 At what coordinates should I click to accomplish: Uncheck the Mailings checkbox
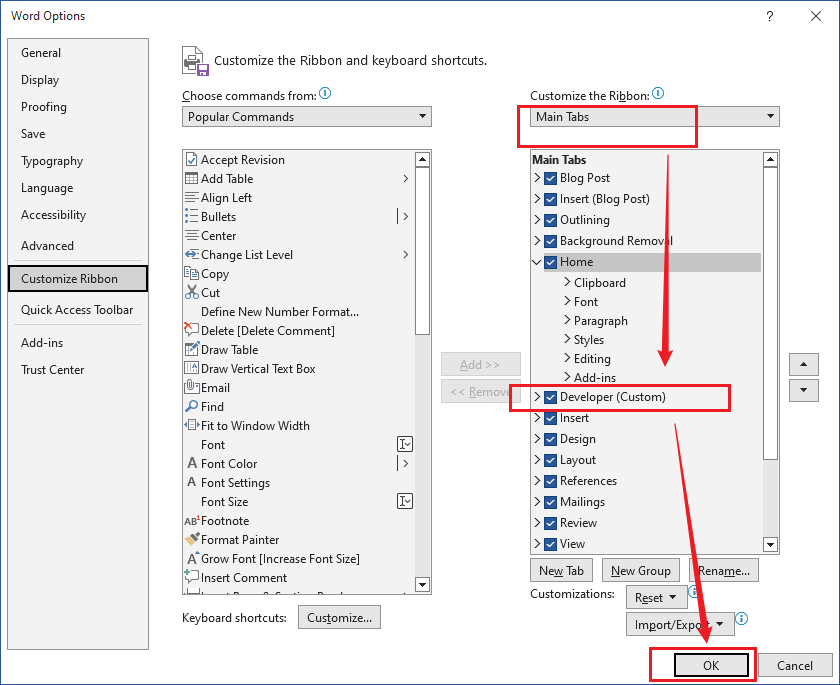point(550,502)
